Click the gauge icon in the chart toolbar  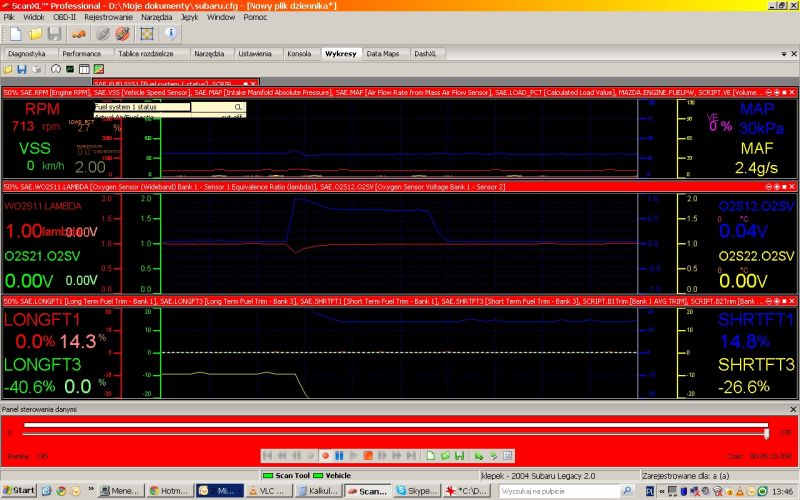[x=55, y=69]
